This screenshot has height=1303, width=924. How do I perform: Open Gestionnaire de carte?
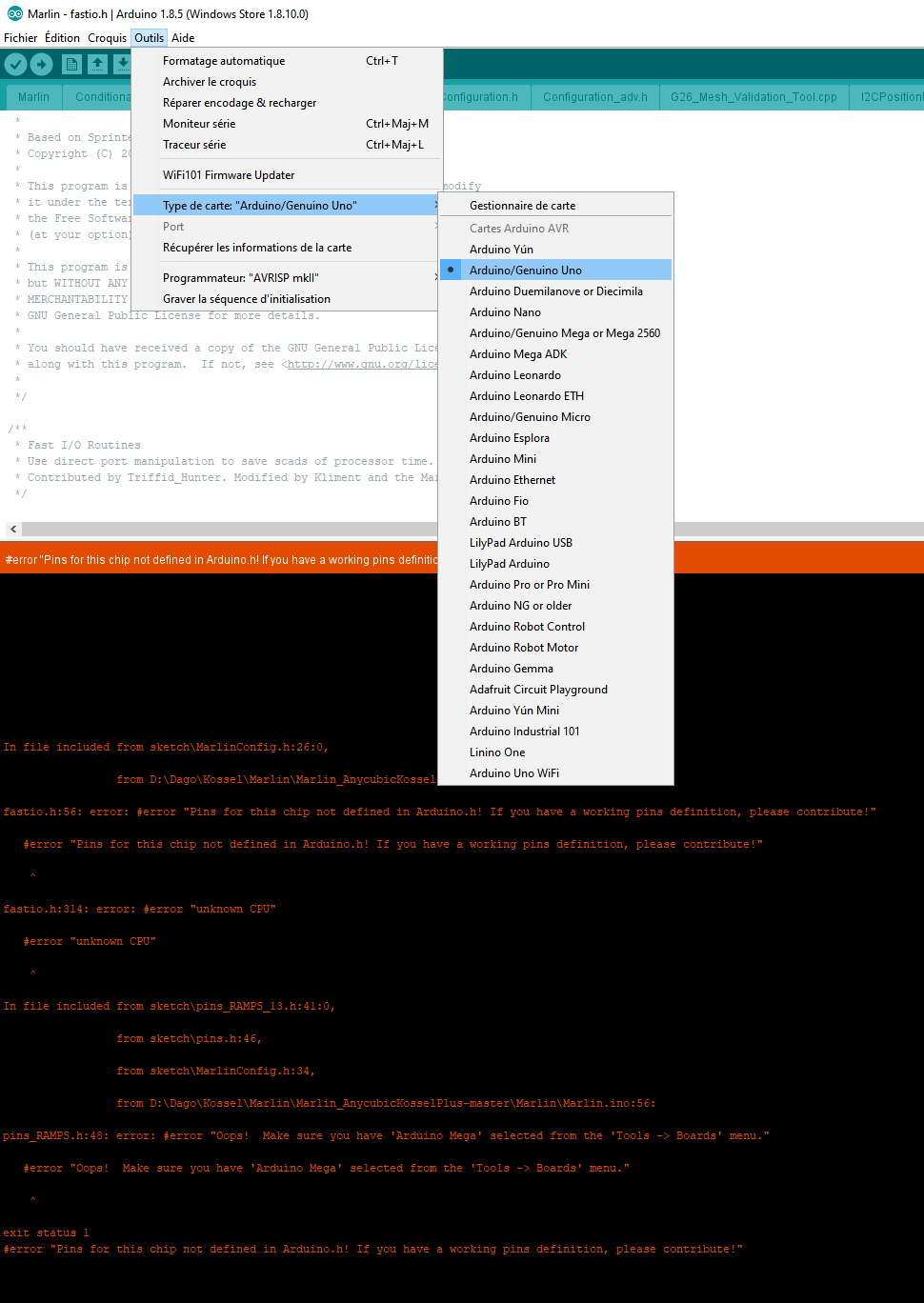point(555,206)
